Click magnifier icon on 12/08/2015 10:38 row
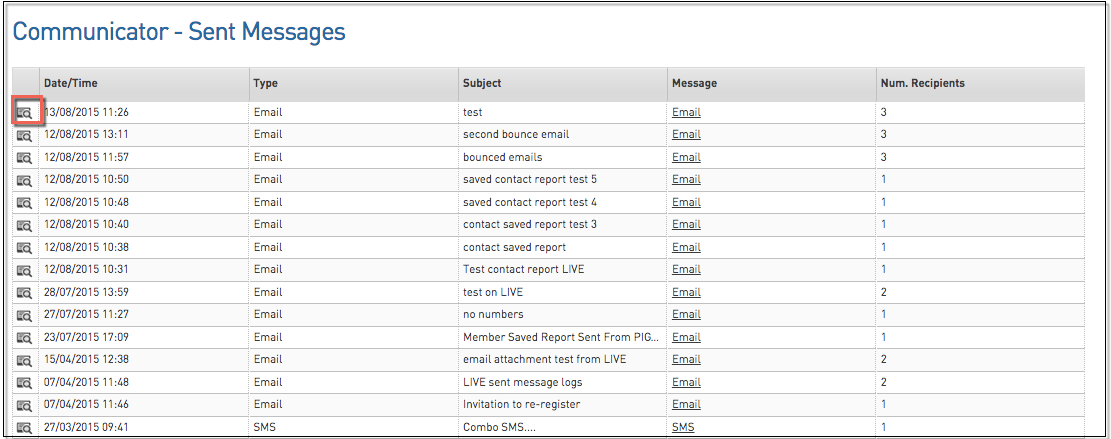The width and height of the screenshot is (1111, 439). [25, 248]
